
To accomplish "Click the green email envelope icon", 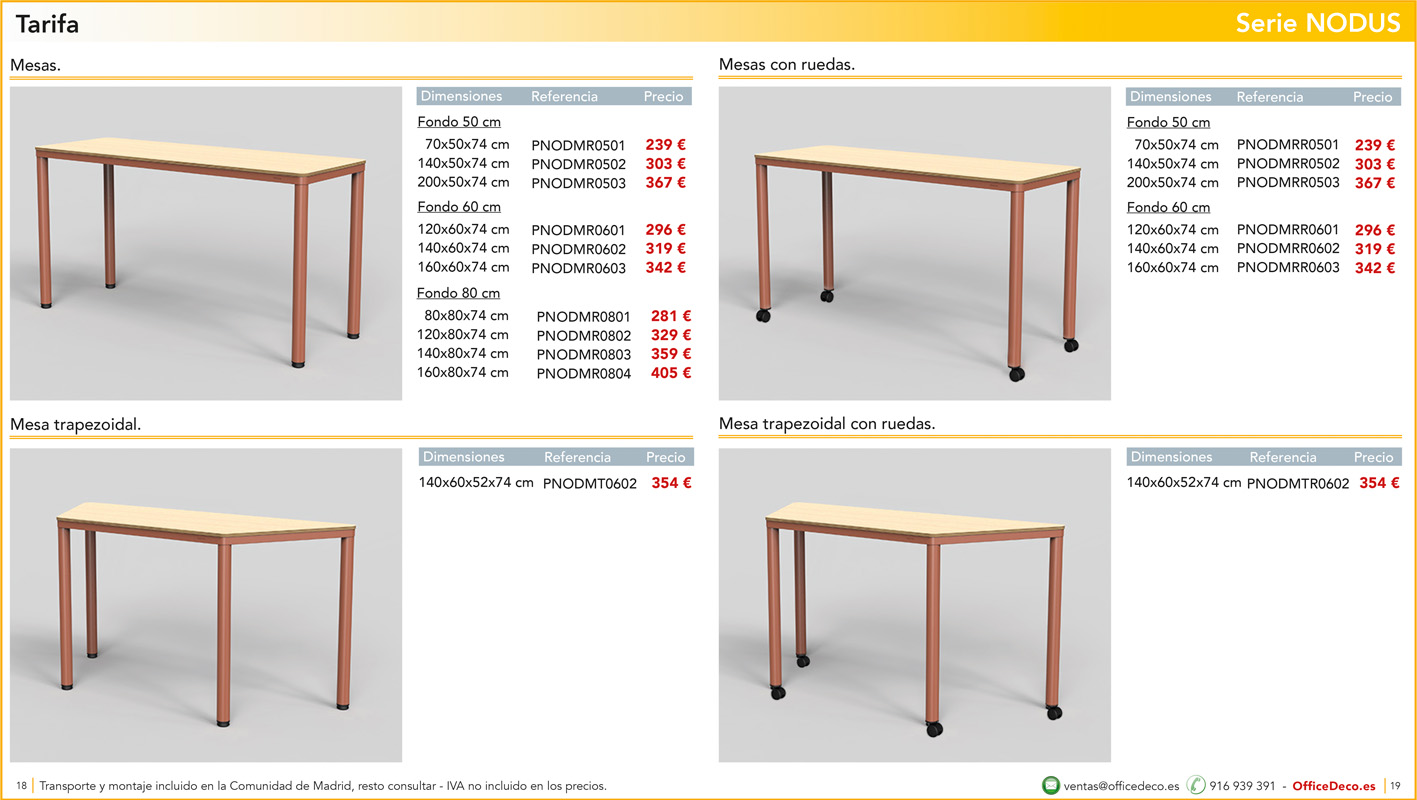I will [x=1050, y=785].
